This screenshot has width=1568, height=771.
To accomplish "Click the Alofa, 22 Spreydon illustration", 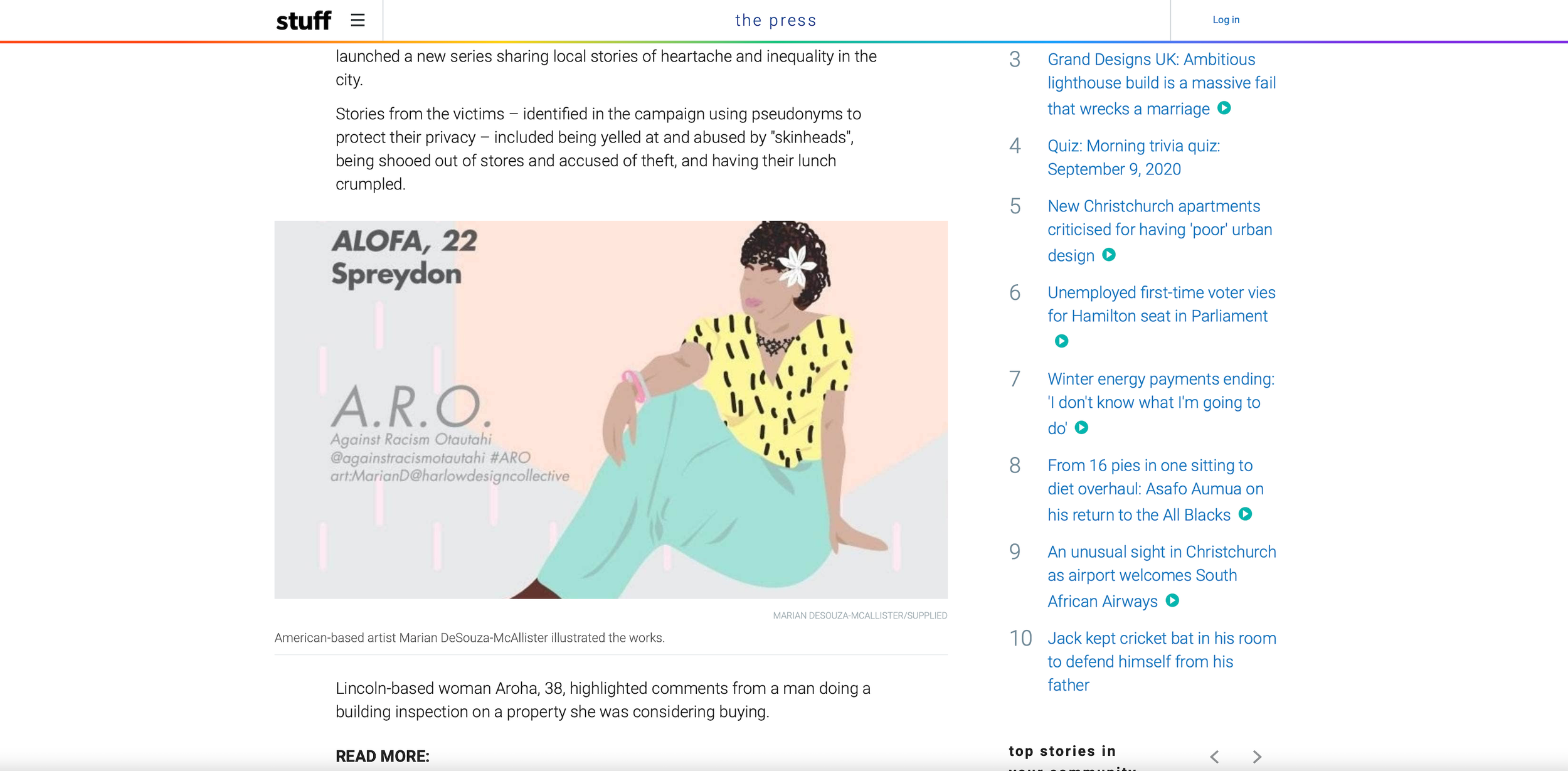I will (610, 409).
